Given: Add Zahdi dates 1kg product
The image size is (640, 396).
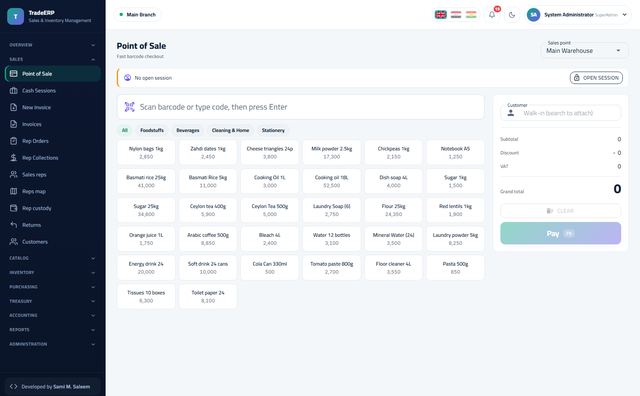Looking at the screenshot, I should 208,152.
